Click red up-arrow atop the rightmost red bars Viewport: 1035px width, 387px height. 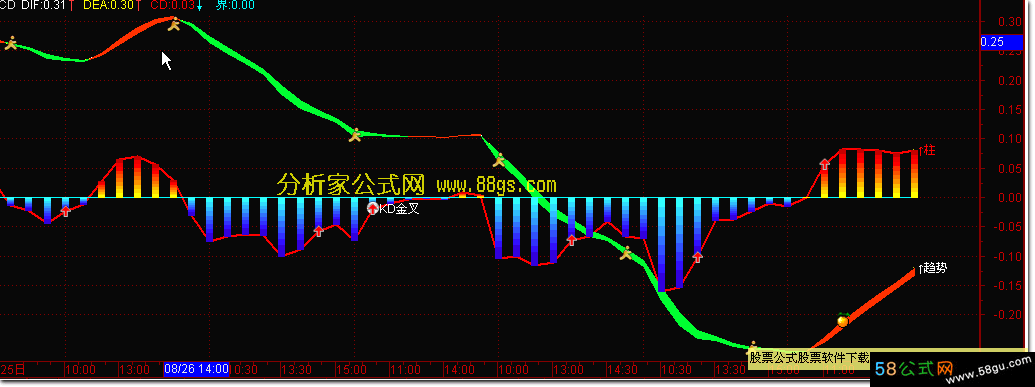point(824,164)
